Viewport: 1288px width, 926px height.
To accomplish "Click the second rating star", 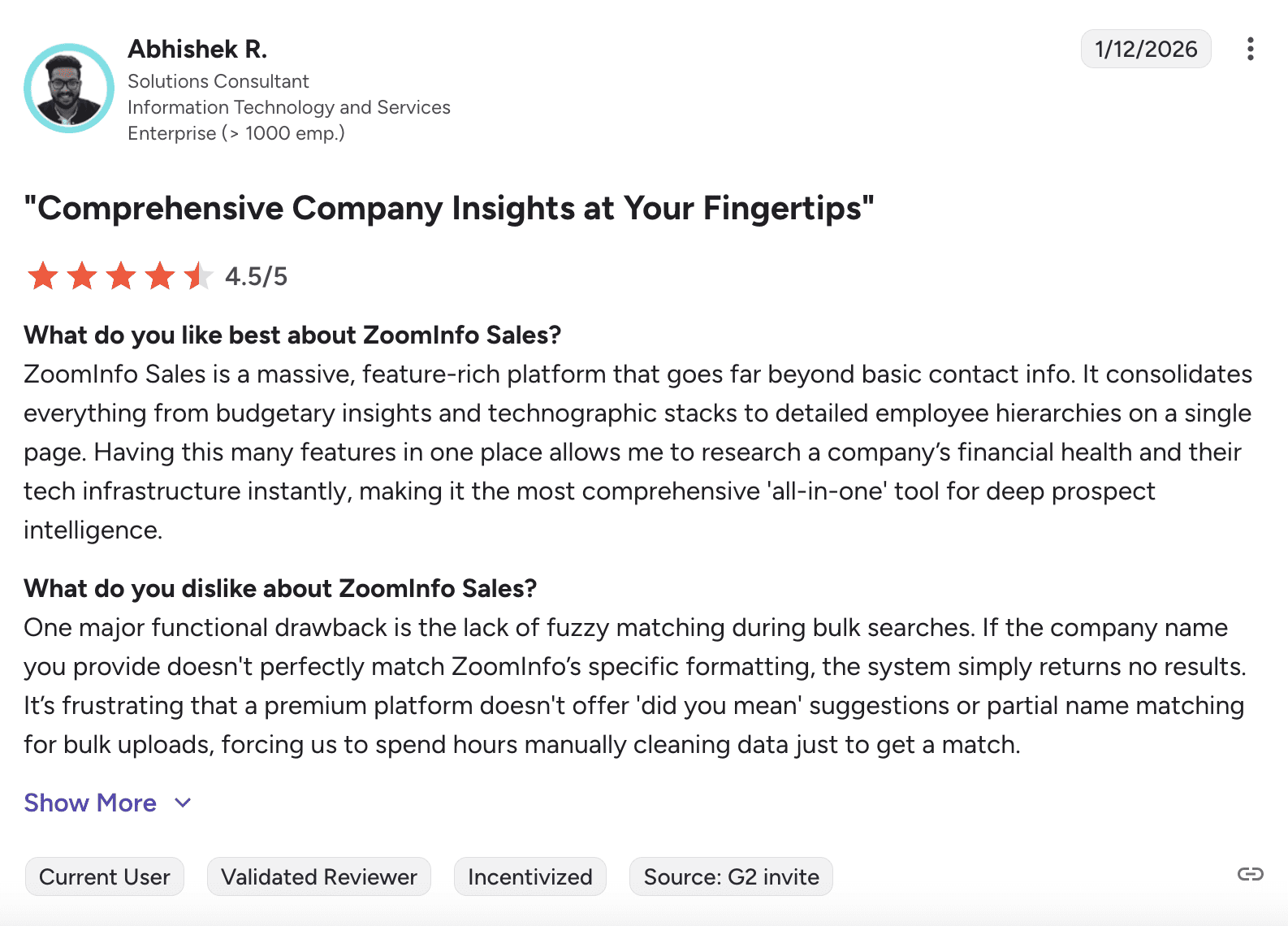I will click(x=82, y=276).
